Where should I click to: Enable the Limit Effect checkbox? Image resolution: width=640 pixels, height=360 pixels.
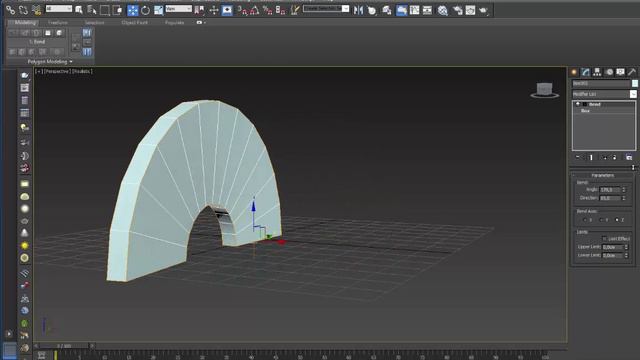[605, 239]
